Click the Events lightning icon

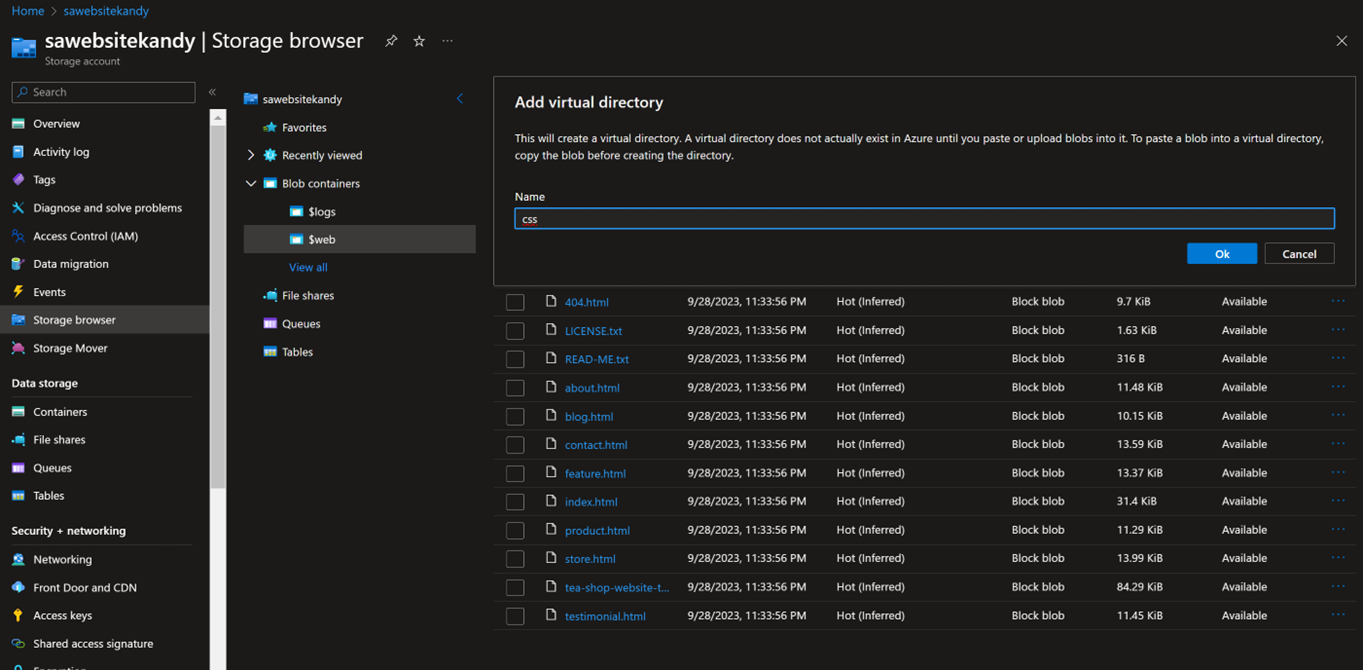pos(18,292)
